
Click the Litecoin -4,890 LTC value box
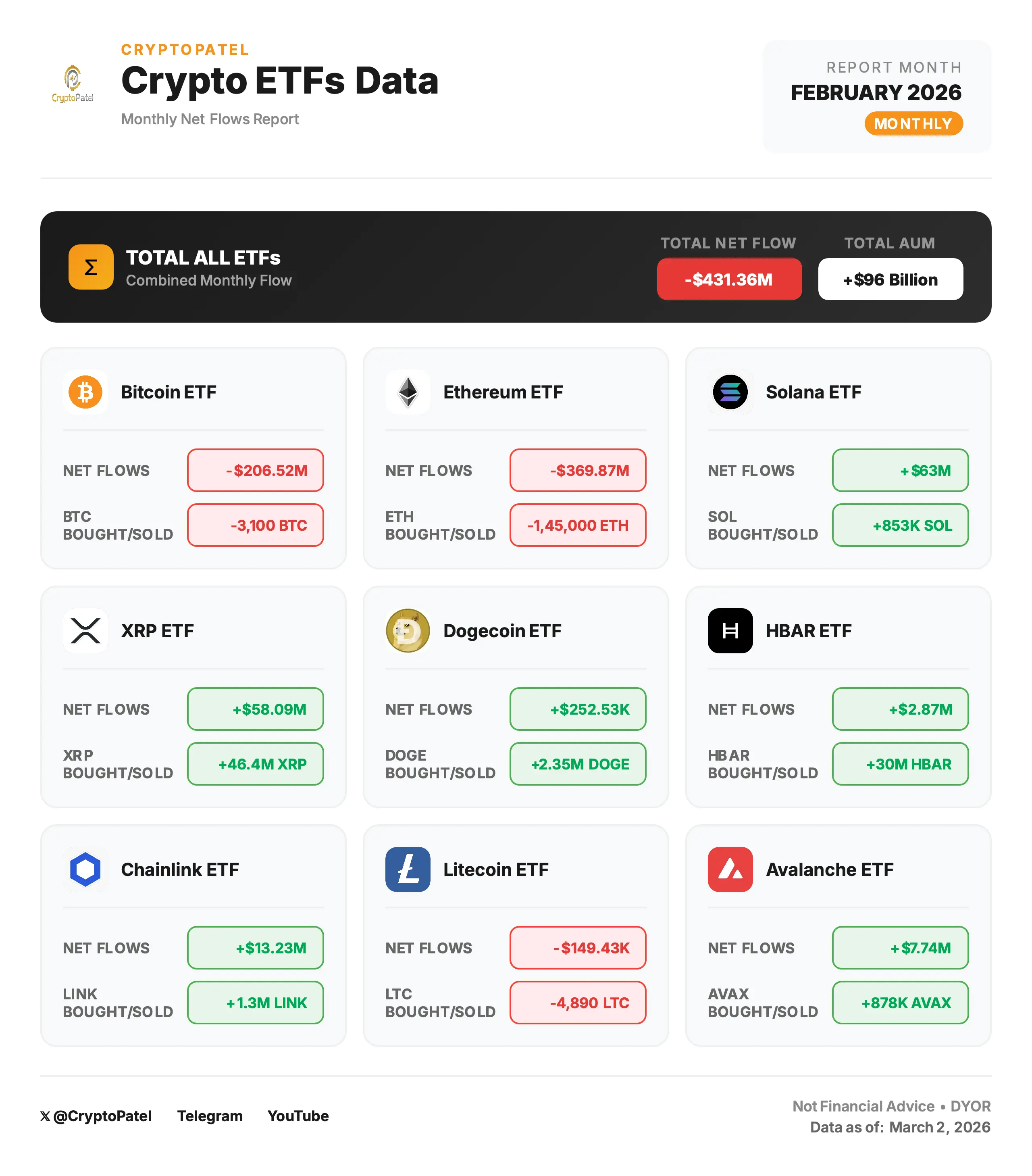pos(578,1003)
